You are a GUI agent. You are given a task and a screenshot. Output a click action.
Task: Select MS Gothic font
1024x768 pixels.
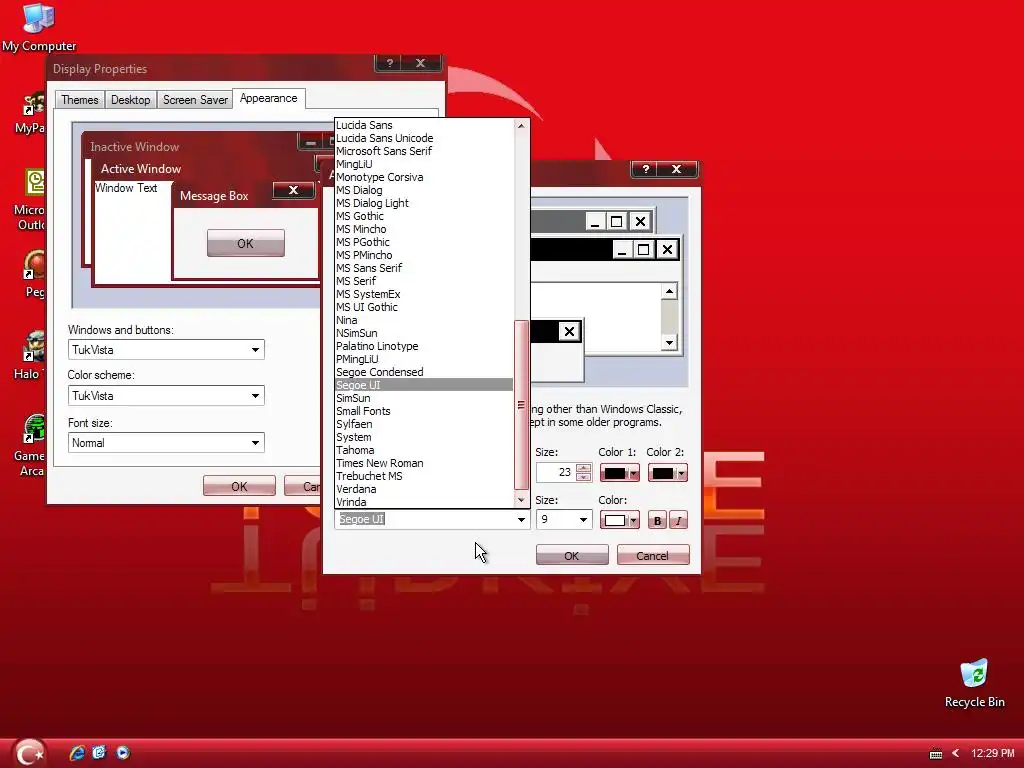424,216
